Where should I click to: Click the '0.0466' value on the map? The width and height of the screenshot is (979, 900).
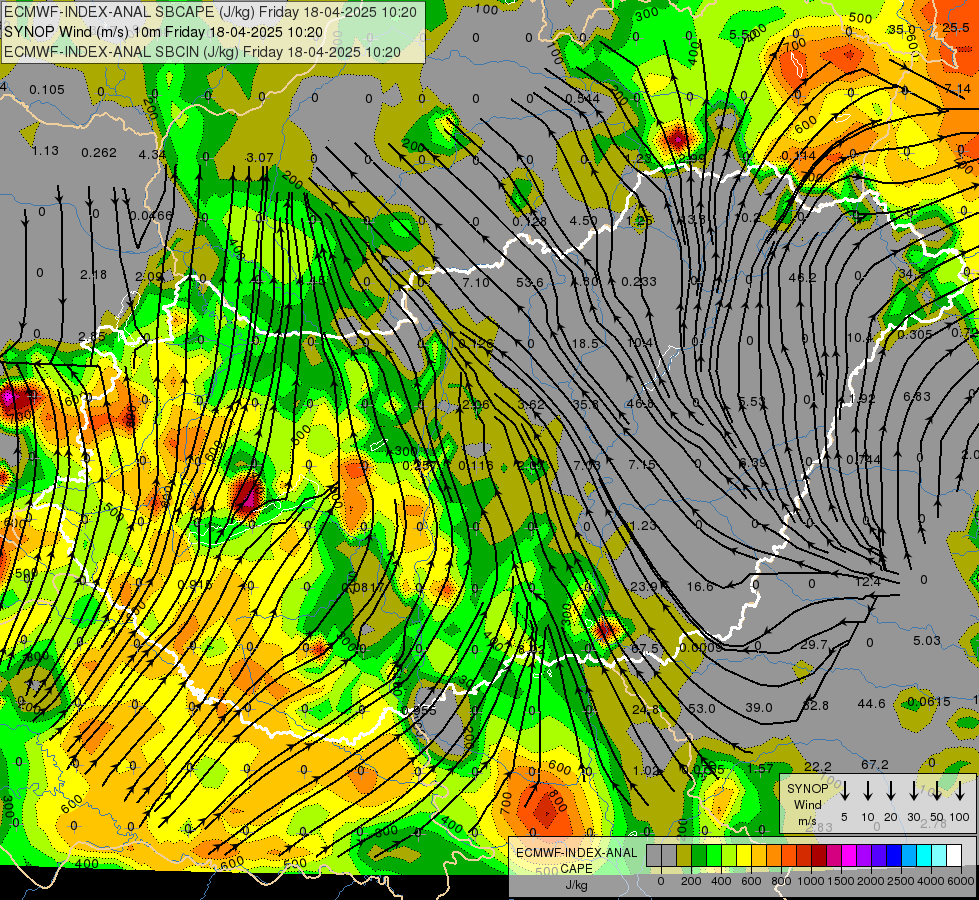coord(151,215)
